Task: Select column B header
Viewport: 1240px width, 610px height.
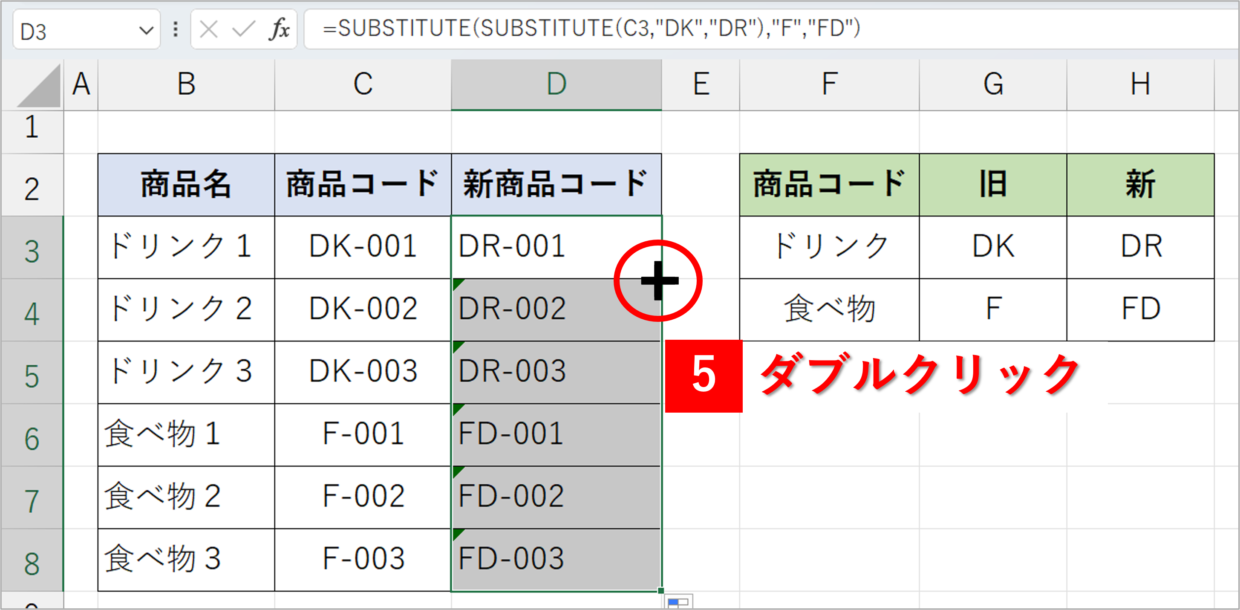Action: point(186,86)
